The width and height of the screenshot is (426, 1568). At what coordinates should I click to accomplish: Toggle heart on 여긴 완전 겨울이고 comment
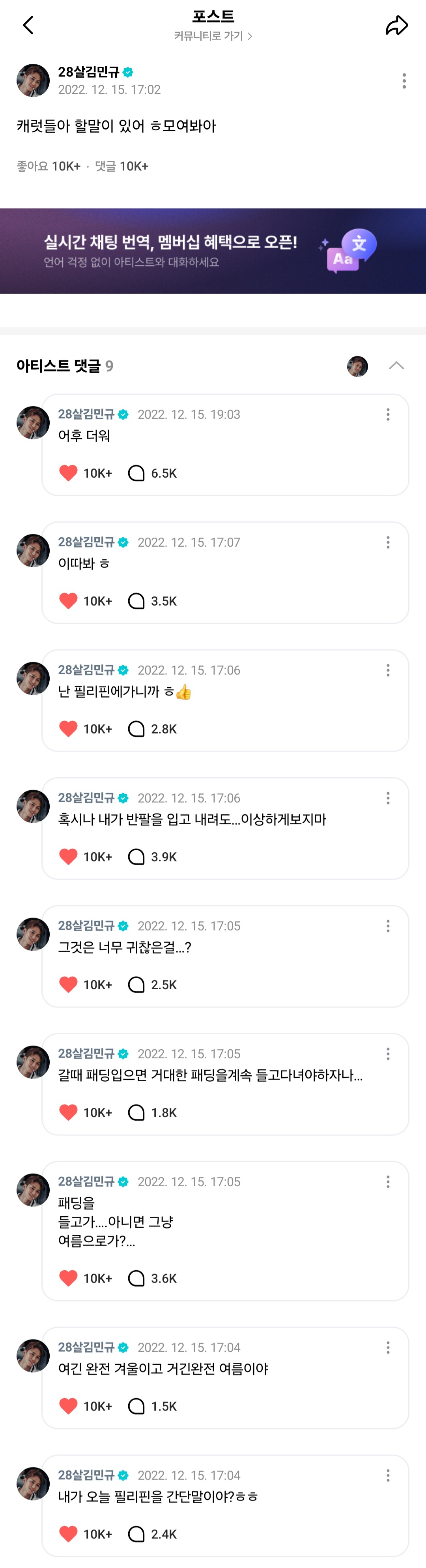click(x=68, y=1405)
